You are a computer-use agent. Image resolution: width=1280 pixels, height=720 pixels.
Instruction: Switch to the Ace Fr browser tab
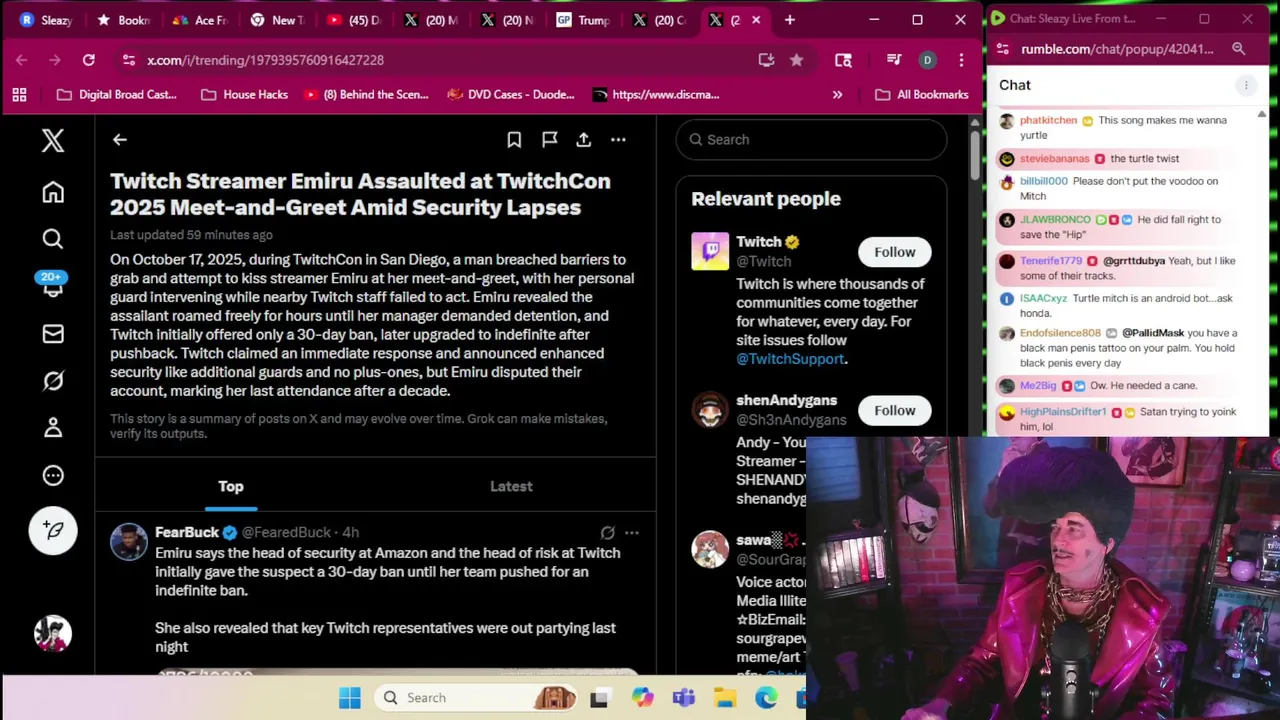pos(200,20)
